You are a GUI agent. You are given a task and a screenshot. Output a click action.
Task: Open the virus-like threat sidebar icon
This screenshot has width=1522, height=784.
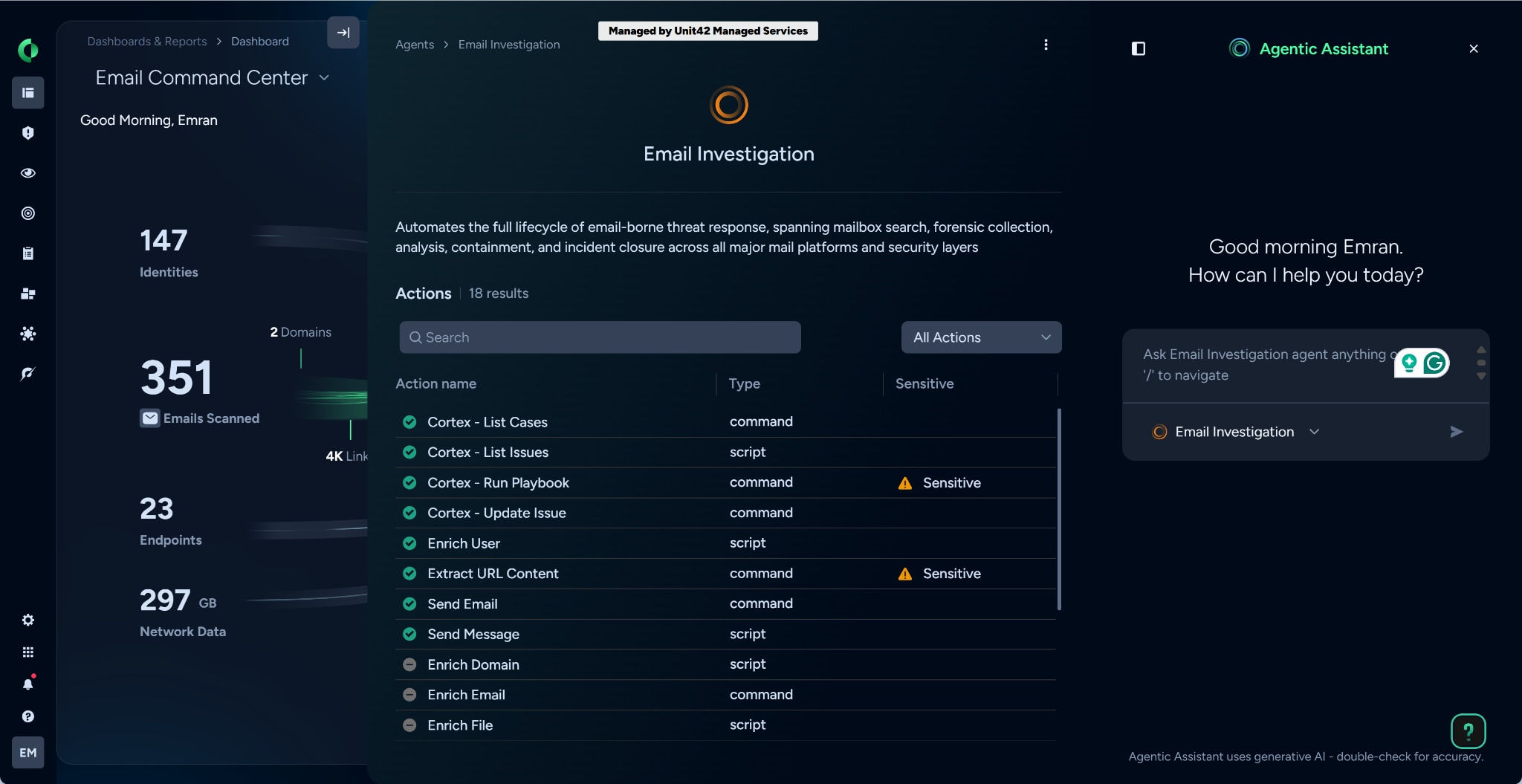pos(27,334)
